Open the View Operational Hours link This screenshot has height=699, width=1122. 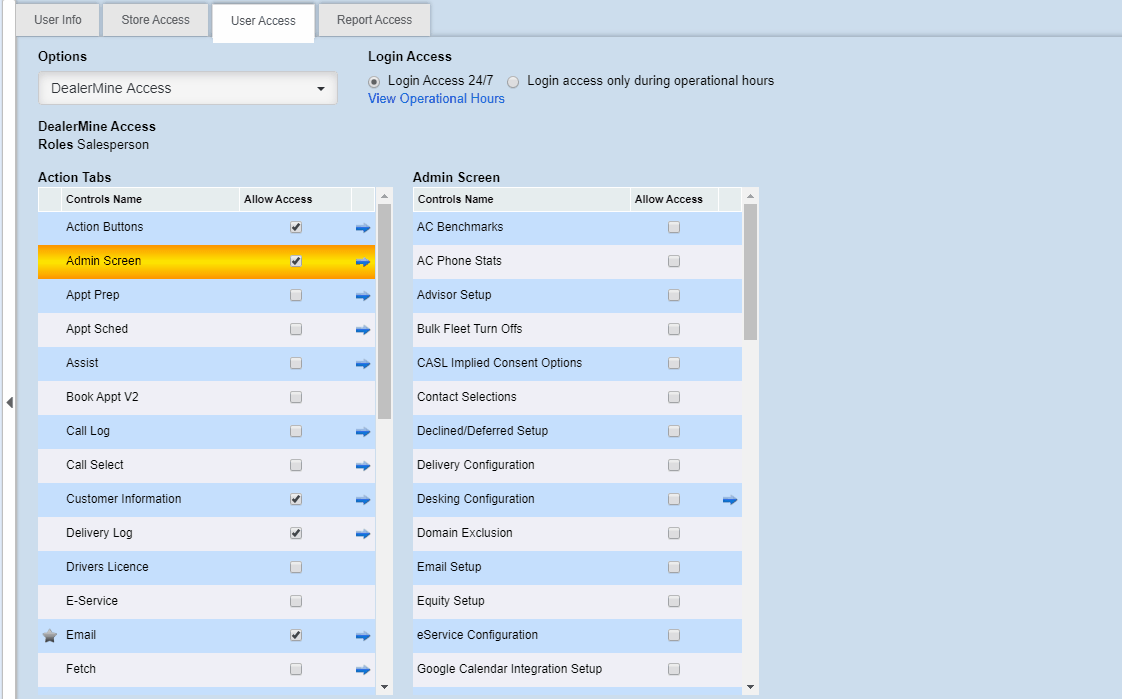(x=436, y=98)
